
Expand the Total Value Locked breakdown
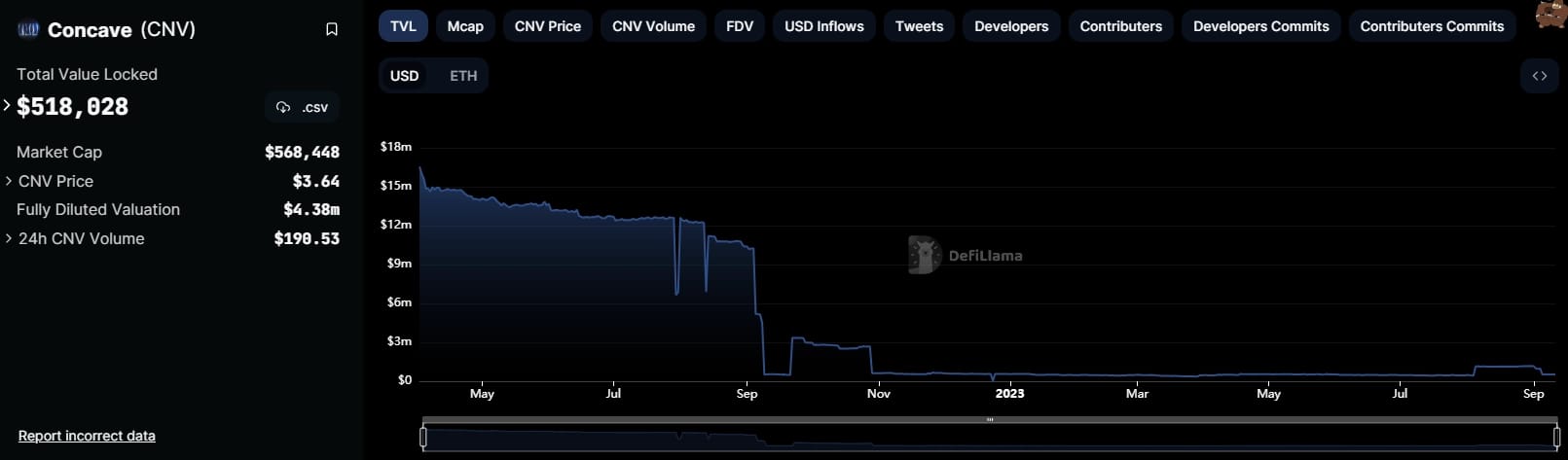coord(7,105)
